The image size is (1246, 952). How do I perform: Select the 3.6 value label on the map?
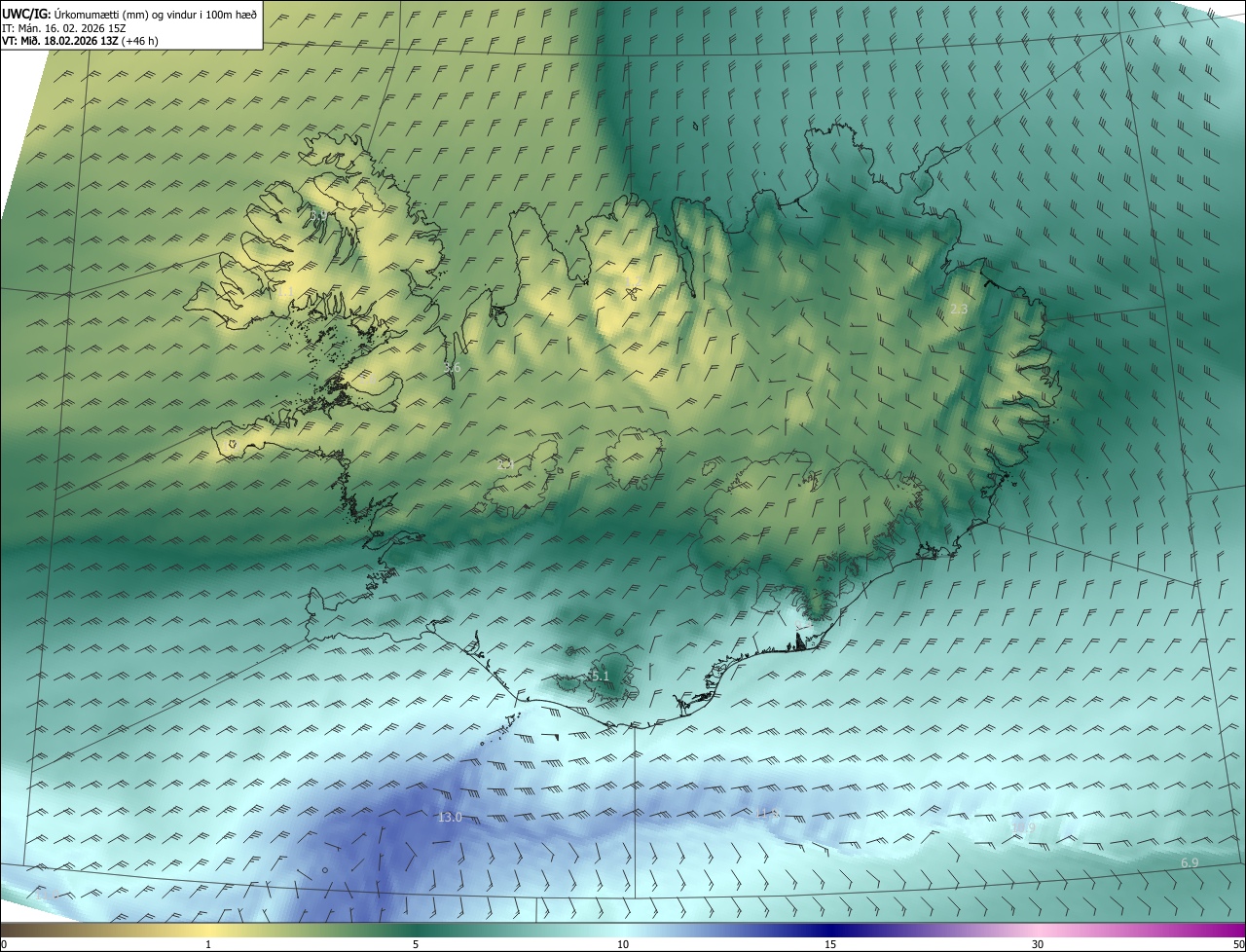(x=452, y=368)
